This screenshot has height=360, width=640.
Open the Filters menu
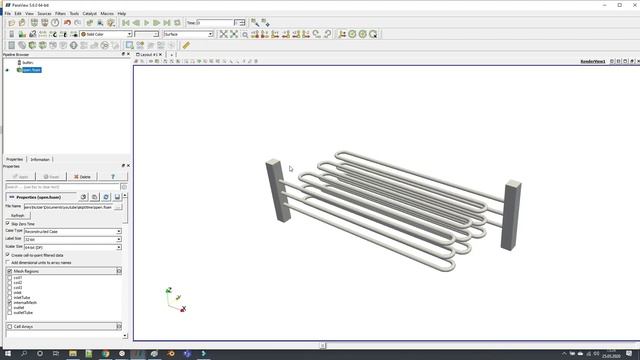click(x=60, y=13)
